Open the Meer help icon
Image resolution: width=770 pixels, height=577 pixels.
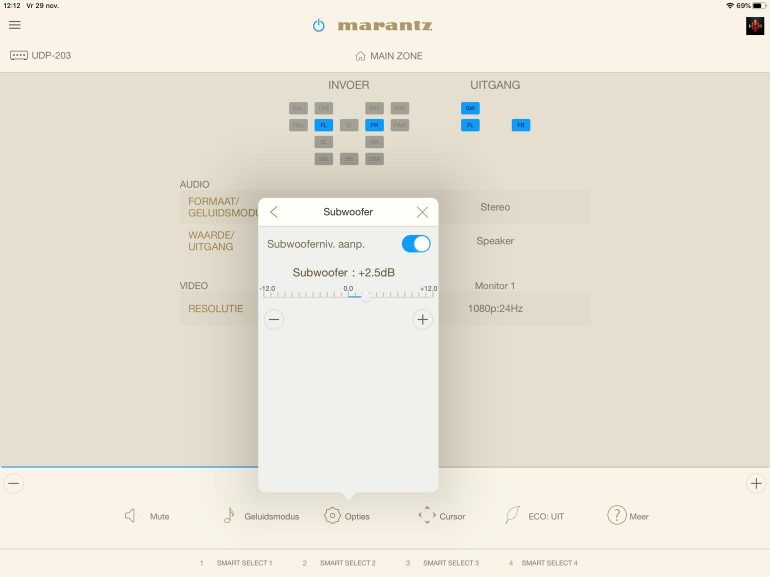pyautogui.click(x=617, y=515)
